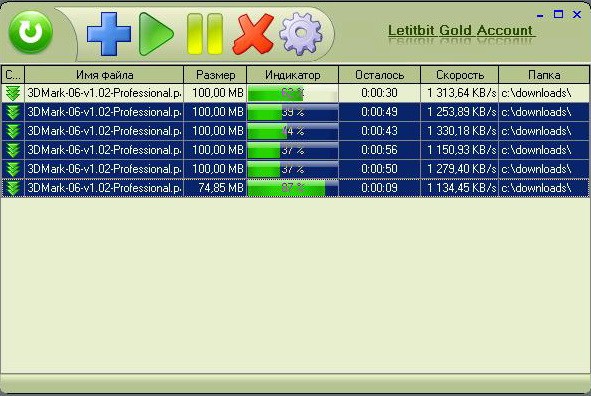591x396 pixels.
Task: Delete download with the red X icon
Action: coord(253,34)
